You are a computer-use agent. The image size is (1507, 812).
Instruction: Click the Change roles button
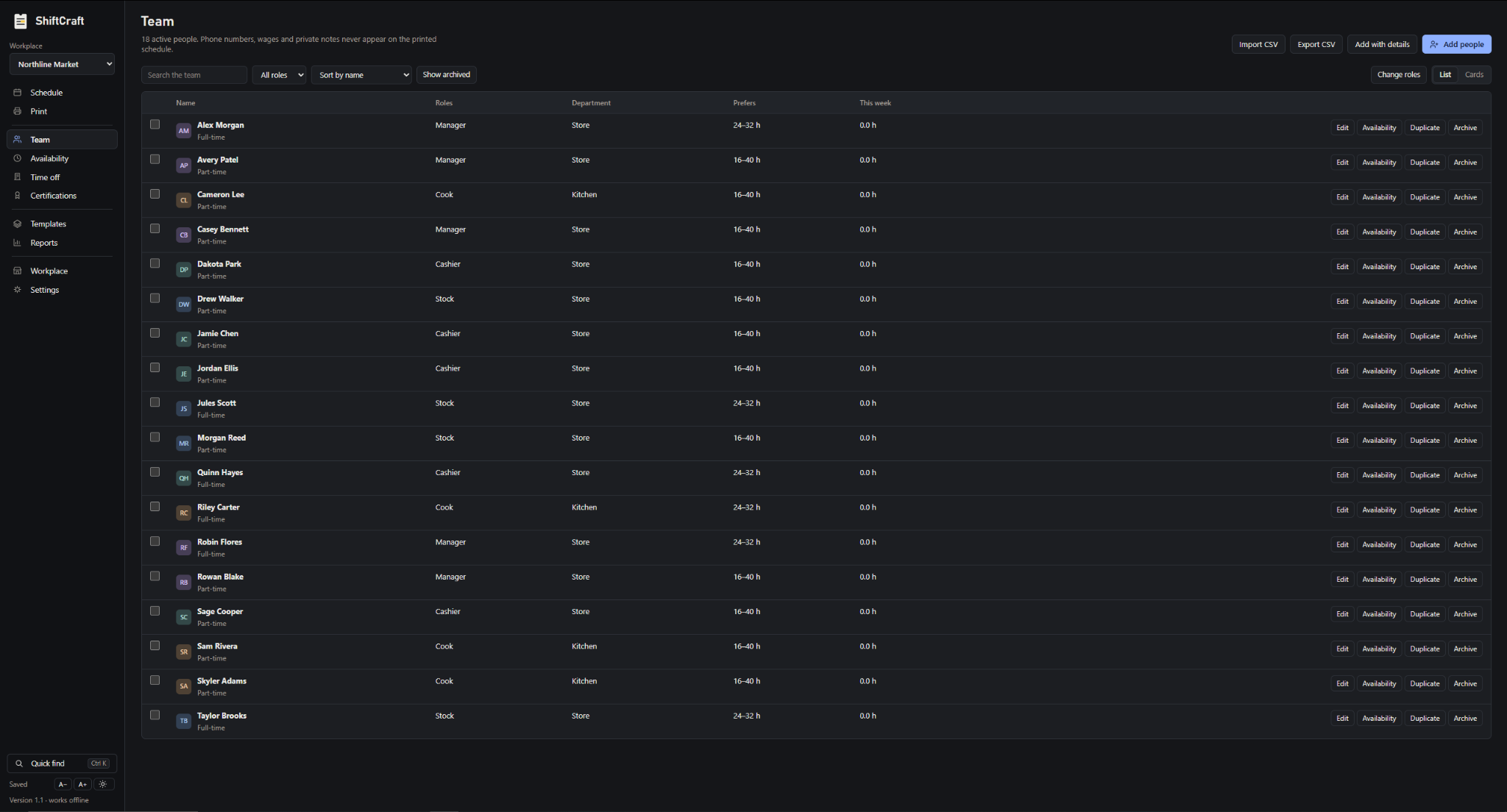click(1398, 74)
